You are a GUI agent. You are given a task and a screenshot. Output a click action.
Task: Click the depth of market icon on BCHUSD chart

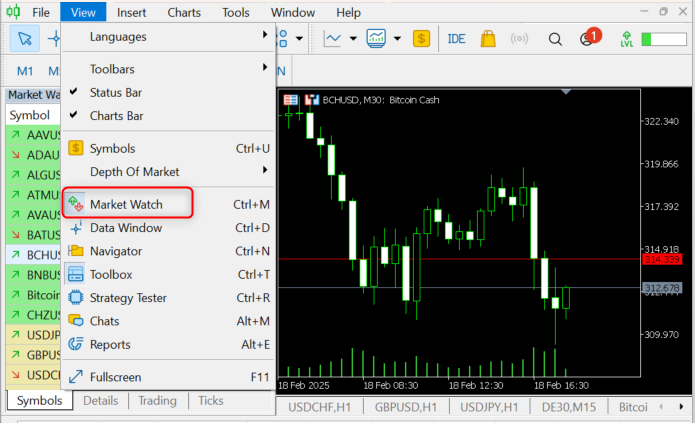click(x=312, y=100)
